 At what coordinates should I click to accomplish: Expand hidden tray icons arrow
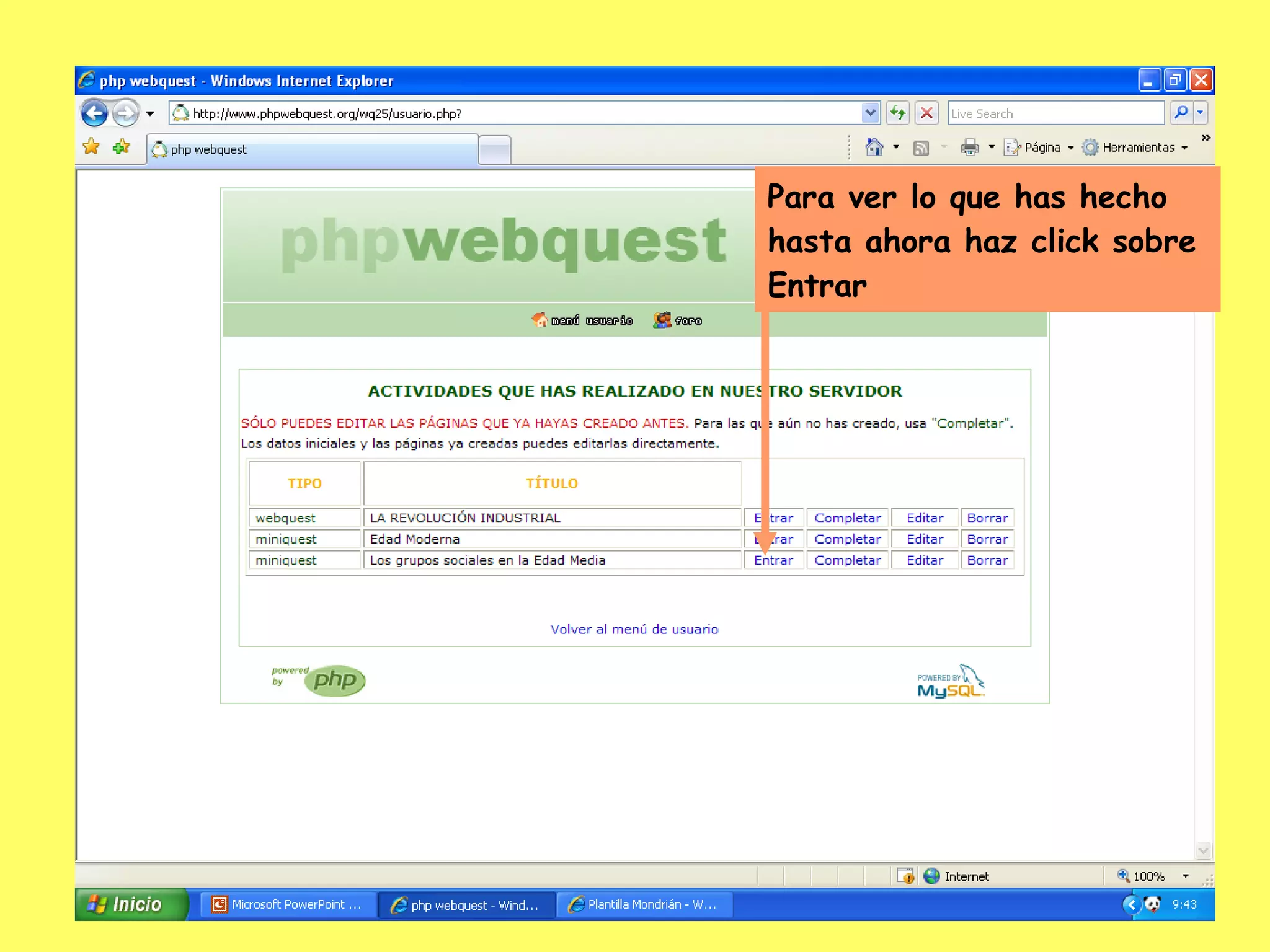[1131, 904]
